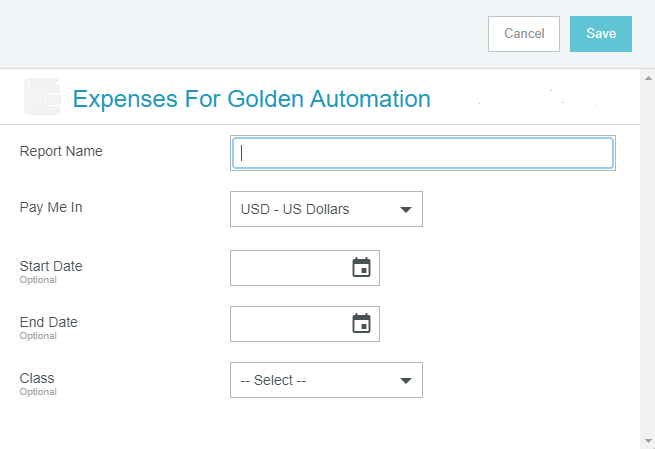655x449 pixels.
Task: Click the wallet icon beside the Expenses title
Action: (41, 98)
